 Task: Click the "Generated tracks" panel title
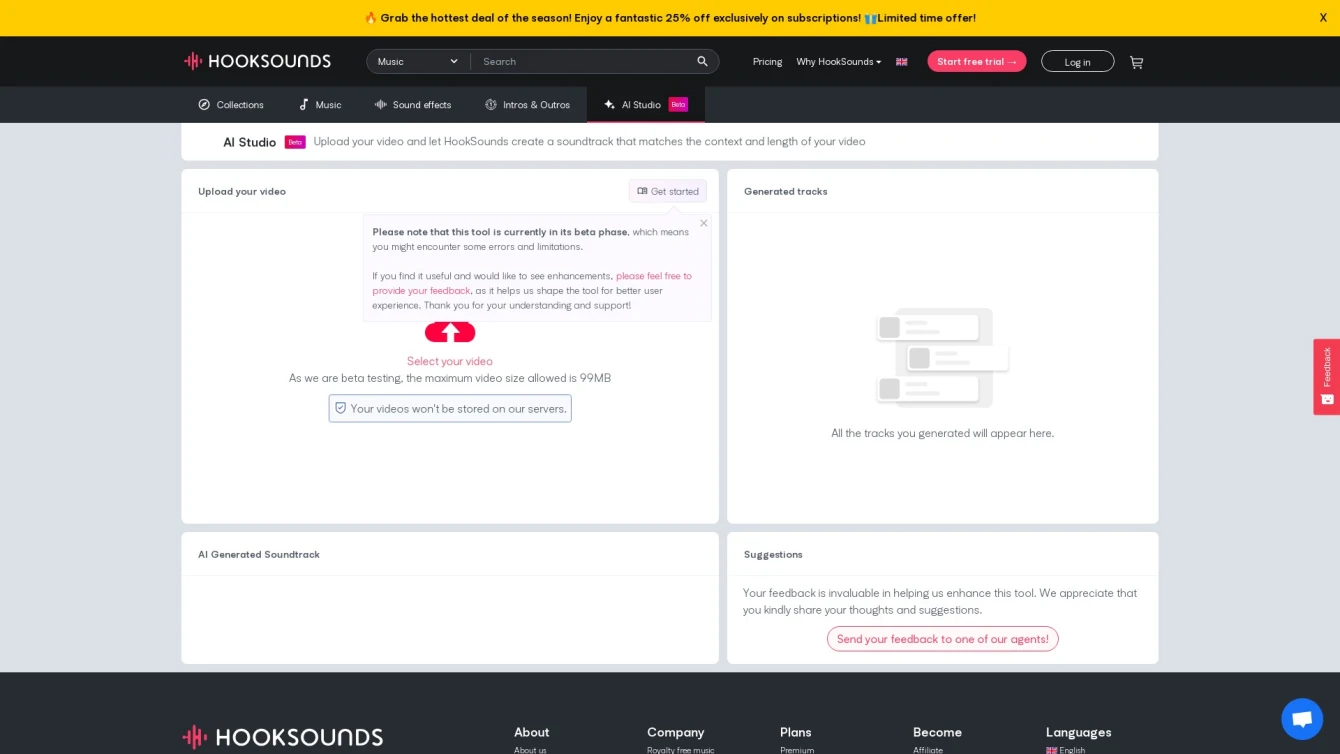pos(786,191)
